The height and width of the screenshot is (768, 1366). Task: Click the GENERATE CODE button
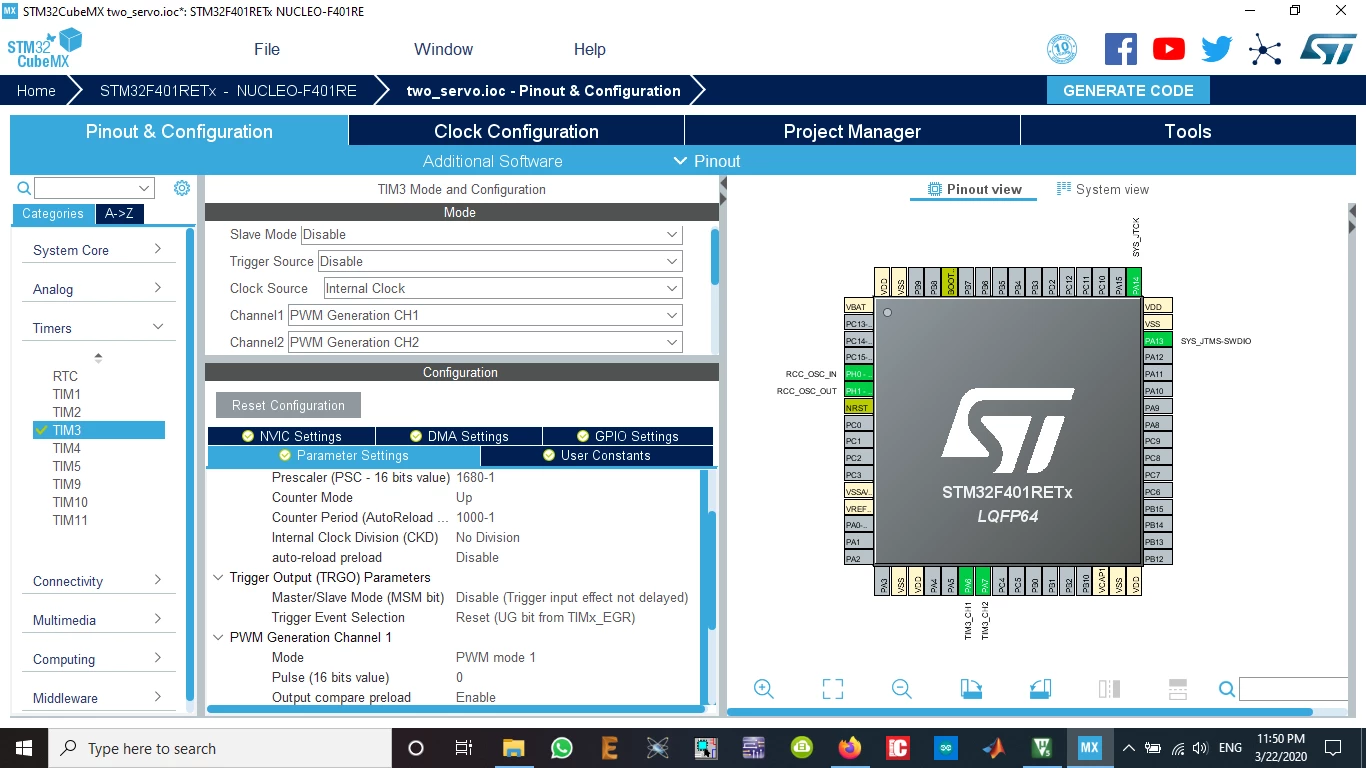[x=1128, y=90]
